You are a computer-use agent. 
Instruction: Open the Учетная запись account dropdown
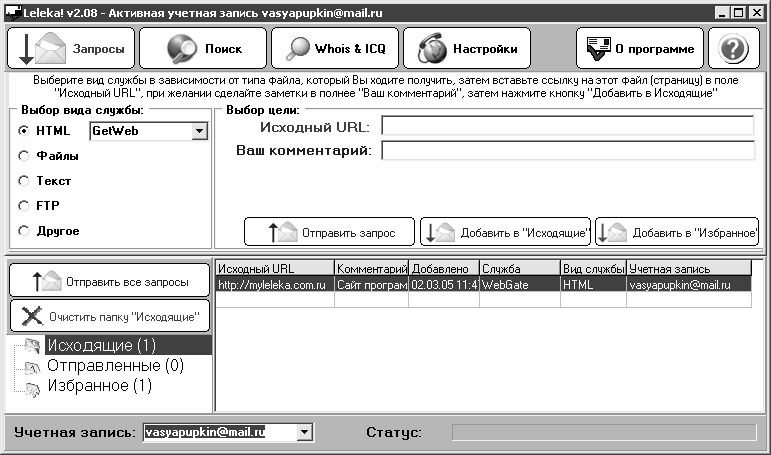point(305,432)
